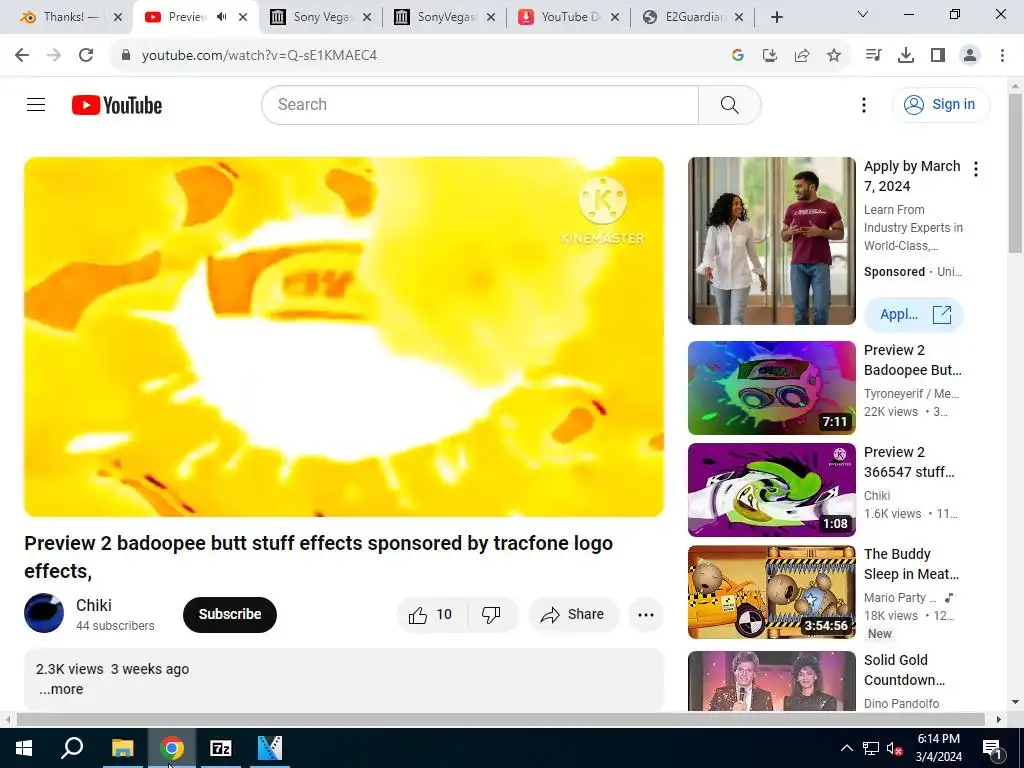Switch to the YouTube Downloader tab
This screenshot has height=768, width=1024.
570,17
